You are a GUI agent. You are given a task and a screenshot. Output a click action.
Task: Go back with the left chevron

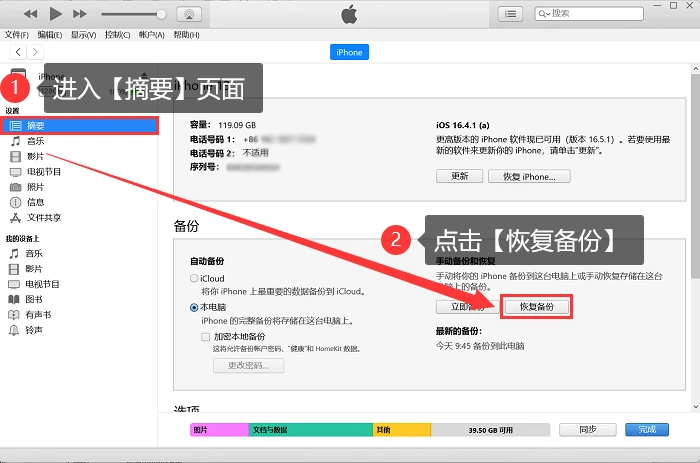(x=18, y=52)
